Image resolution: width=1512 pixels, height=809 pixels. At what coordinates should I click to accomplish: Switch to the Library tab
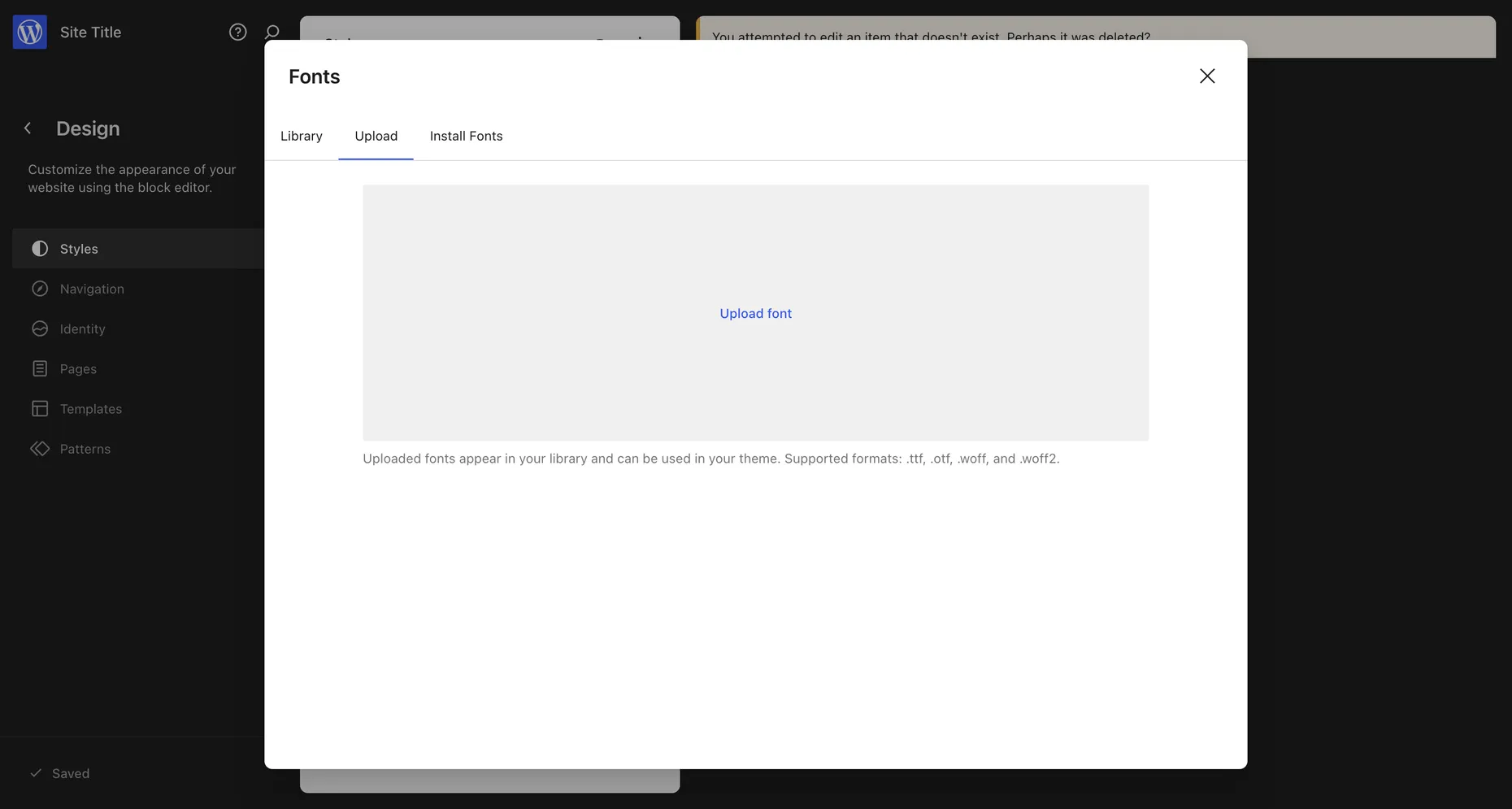[302, 136]
